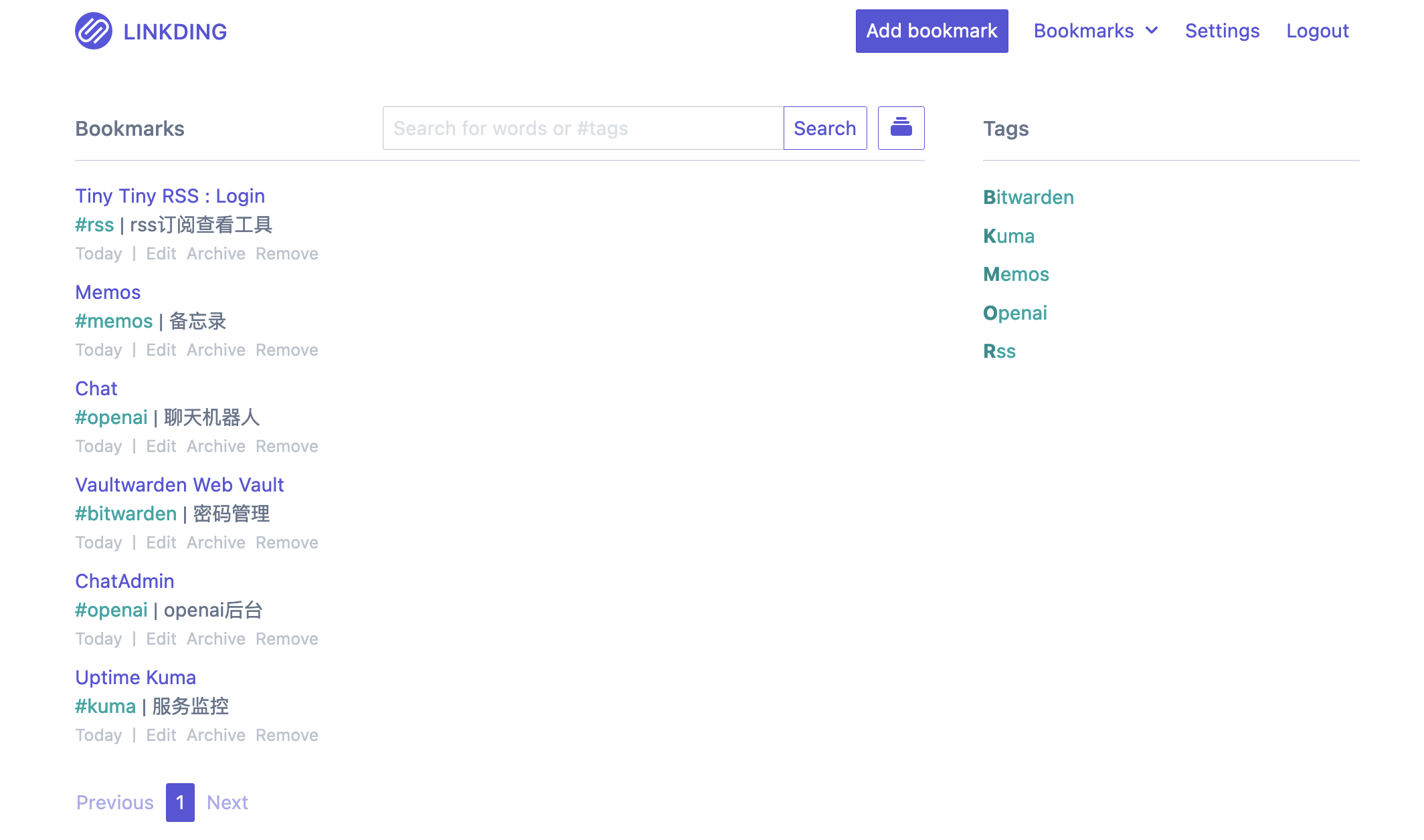Click the description '备忘录'

click(198, 321)
